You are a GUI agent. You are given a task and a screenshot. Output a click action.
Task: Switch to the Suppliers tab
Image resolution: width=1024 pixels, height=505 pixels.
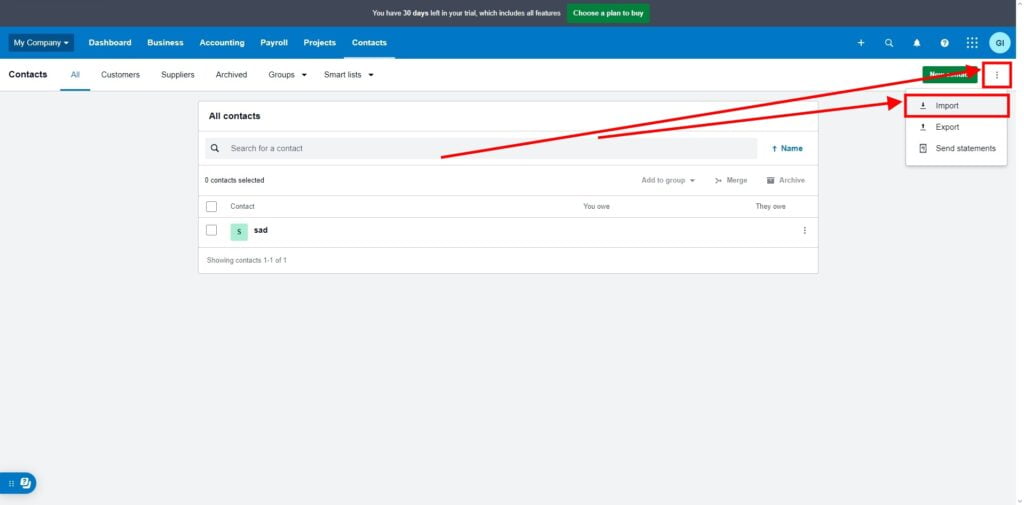tap(178, 75)
